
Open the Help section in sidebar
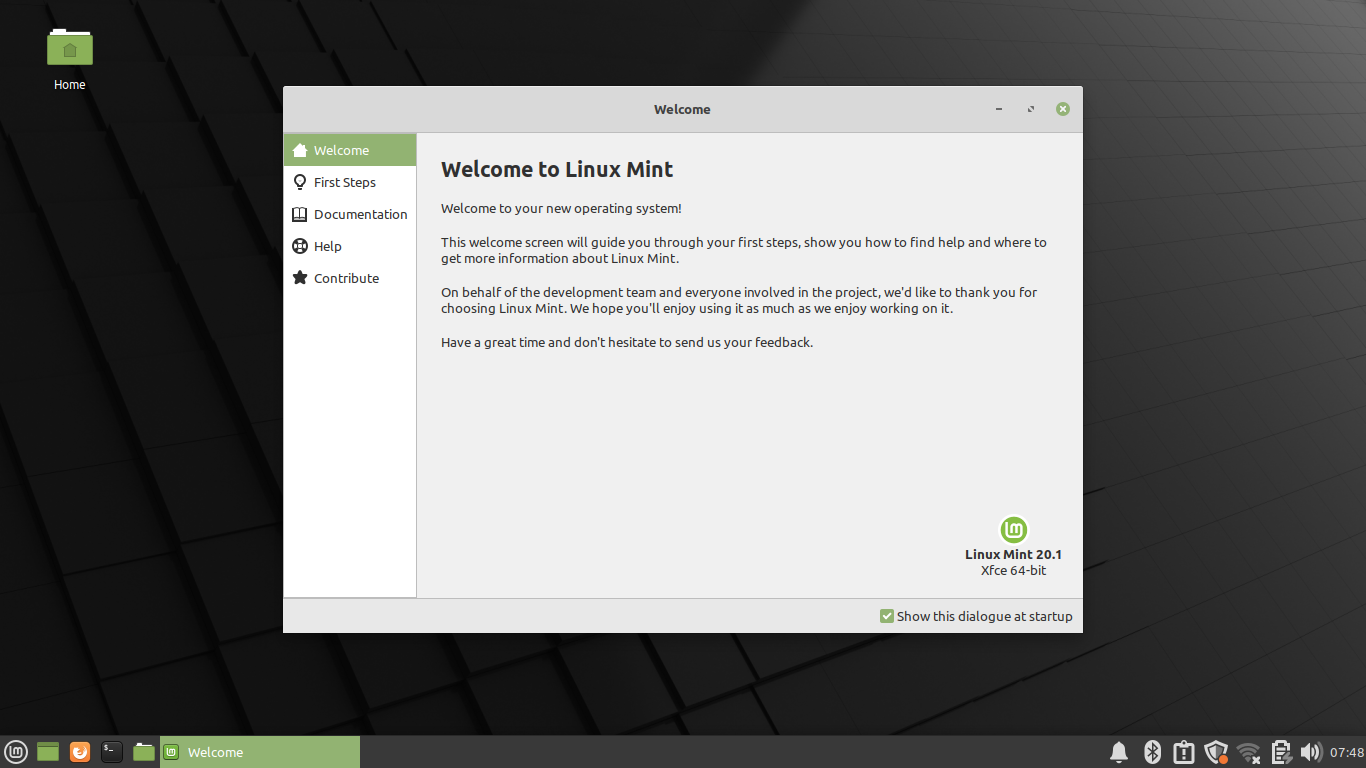coord(350,246)
